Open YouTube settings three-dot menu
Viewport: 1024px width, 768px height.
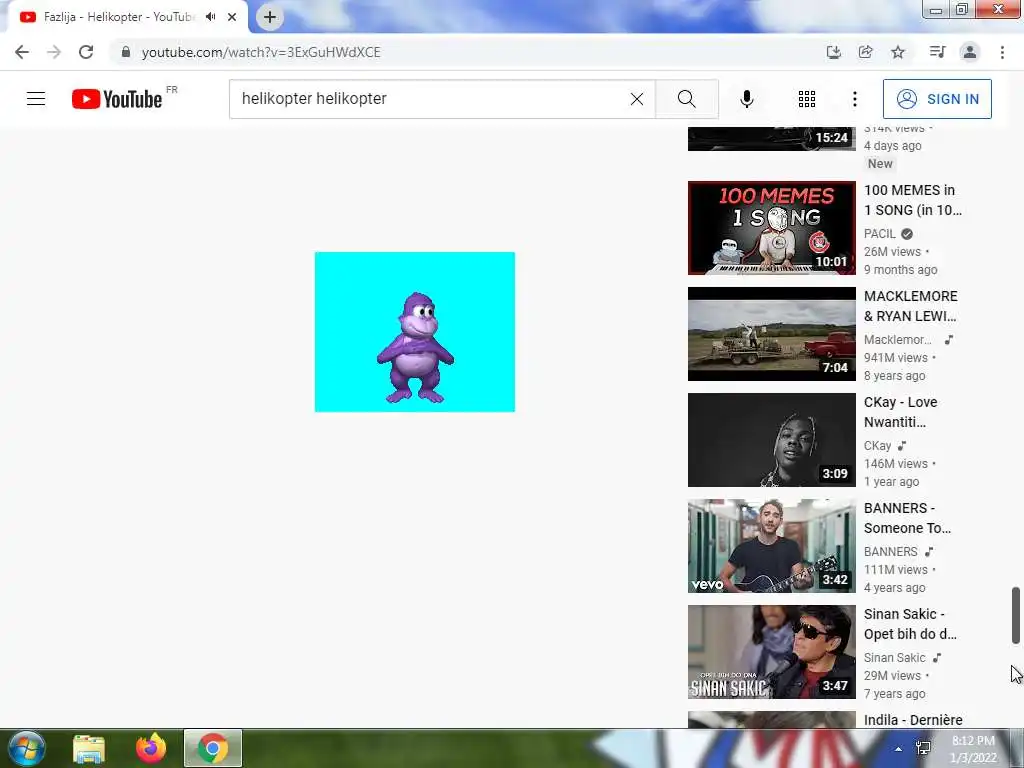tap(854, 99)
